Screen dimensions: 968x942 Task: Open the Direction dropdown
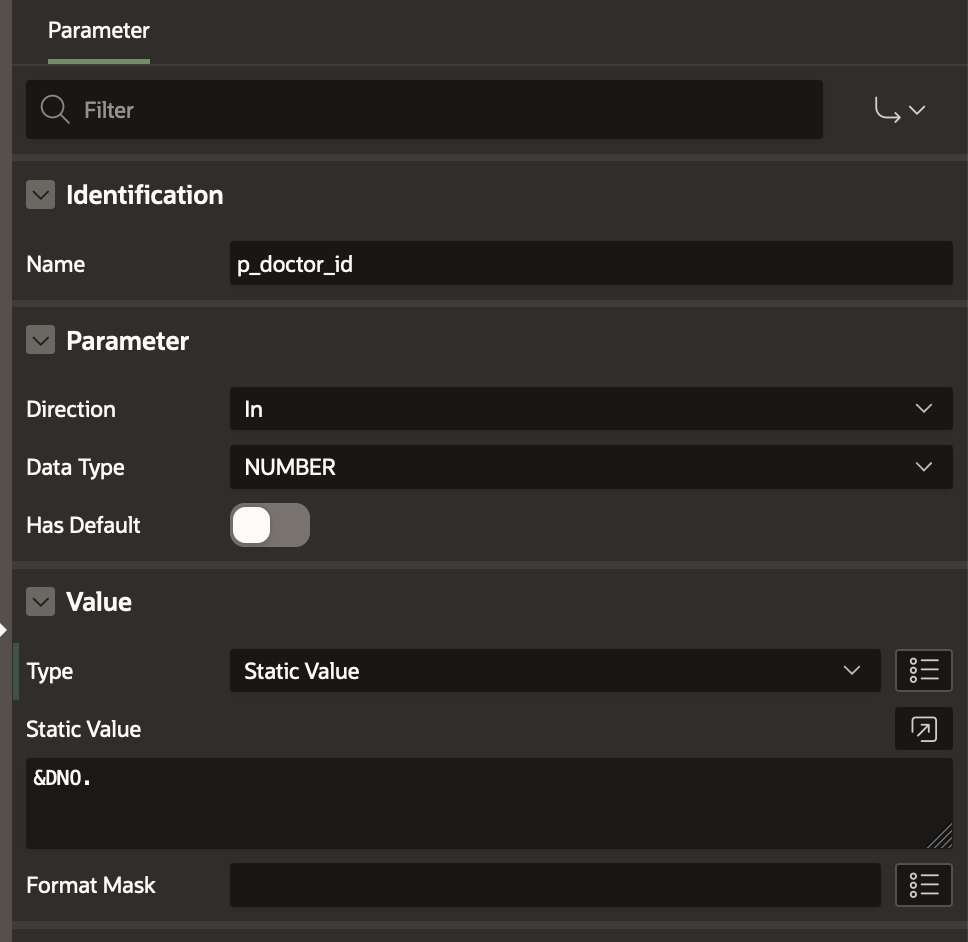(x=590, y=409)
